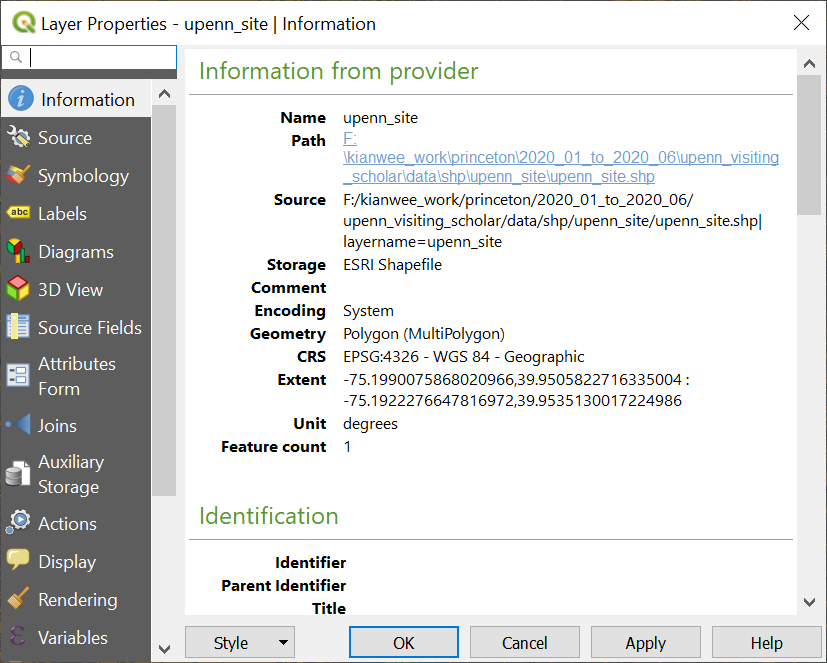Click the Diagrams chart icon
The width and height of the screenshot is (827, 663).
18,252
